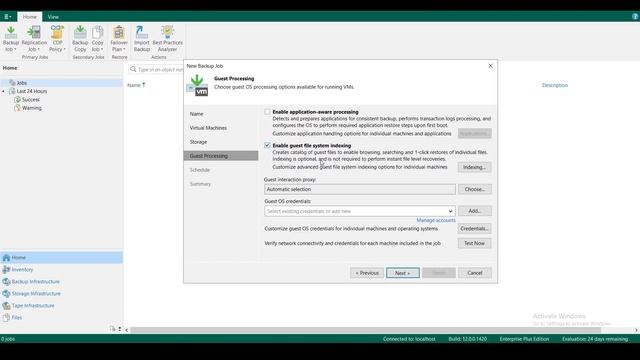Image resolution: width=640 pixels, height=360 pixels.
Task: Click the Import Backup ribbon icon
Action: [142, 33]
